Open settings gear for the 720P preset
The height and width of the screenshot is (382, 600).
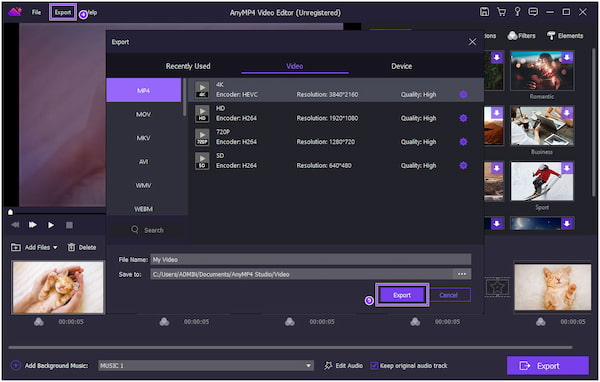click(463, 142)
